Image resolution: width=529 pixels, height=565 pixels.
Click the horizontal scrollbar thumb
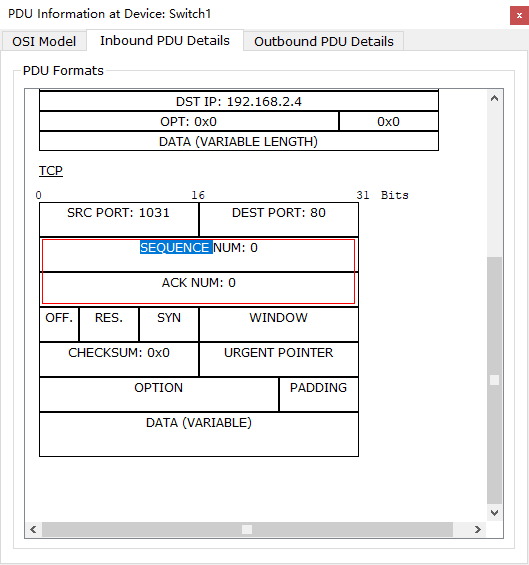click(x=247, y=529)
